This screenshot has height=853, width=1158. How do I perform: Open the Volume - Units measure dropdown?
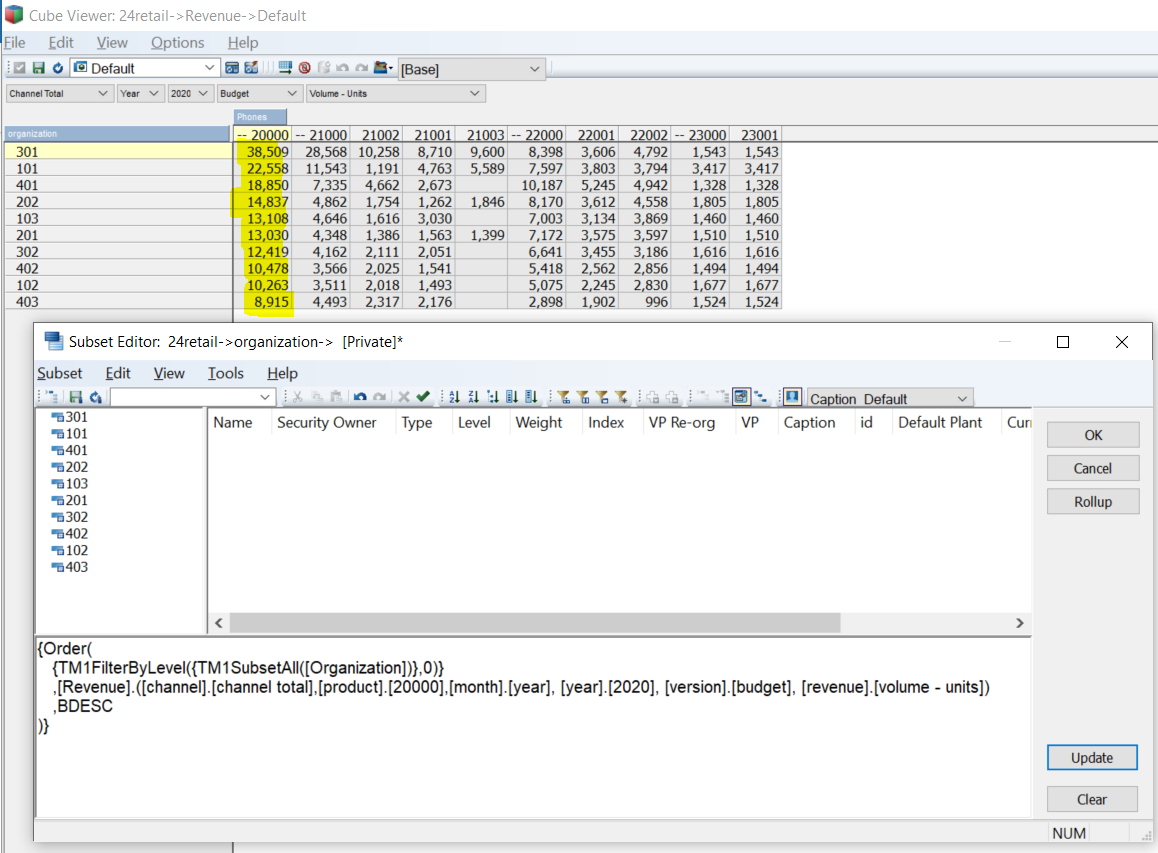click(x=475, y=93)
